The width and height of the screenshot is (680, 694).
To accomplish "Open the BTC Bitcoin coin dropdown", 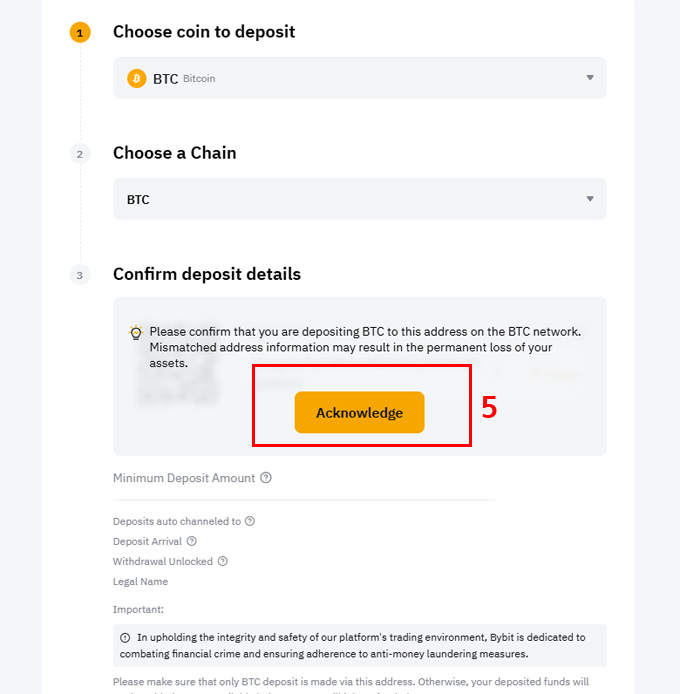I will click(x=359, y=78).
